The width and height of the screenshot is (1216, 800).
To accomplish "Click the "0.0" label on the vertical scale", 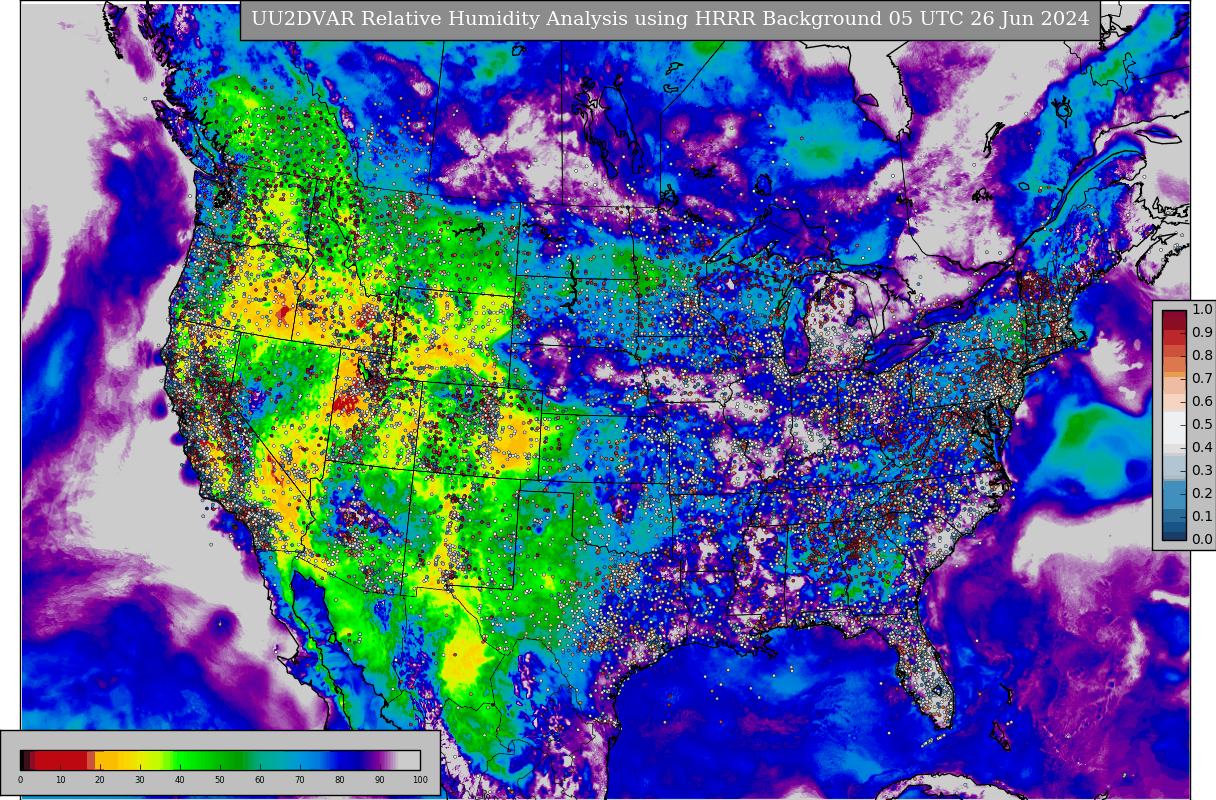I will click(x=1202, y=540).
